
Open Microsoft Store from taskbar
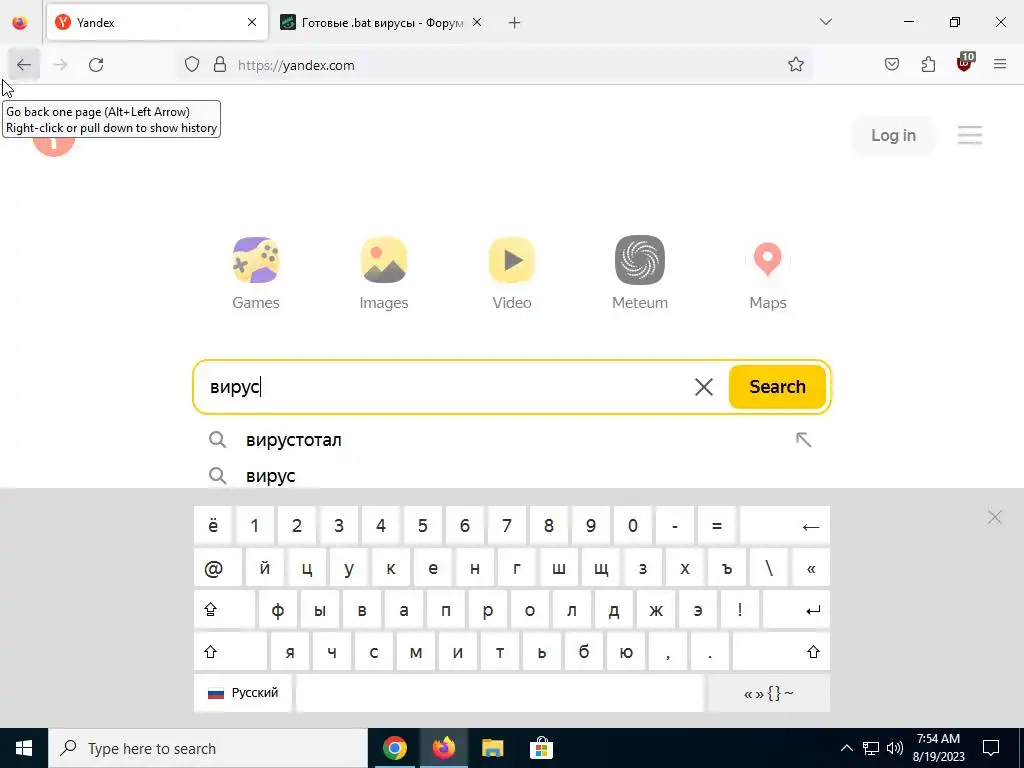click(x=541, y=748)
